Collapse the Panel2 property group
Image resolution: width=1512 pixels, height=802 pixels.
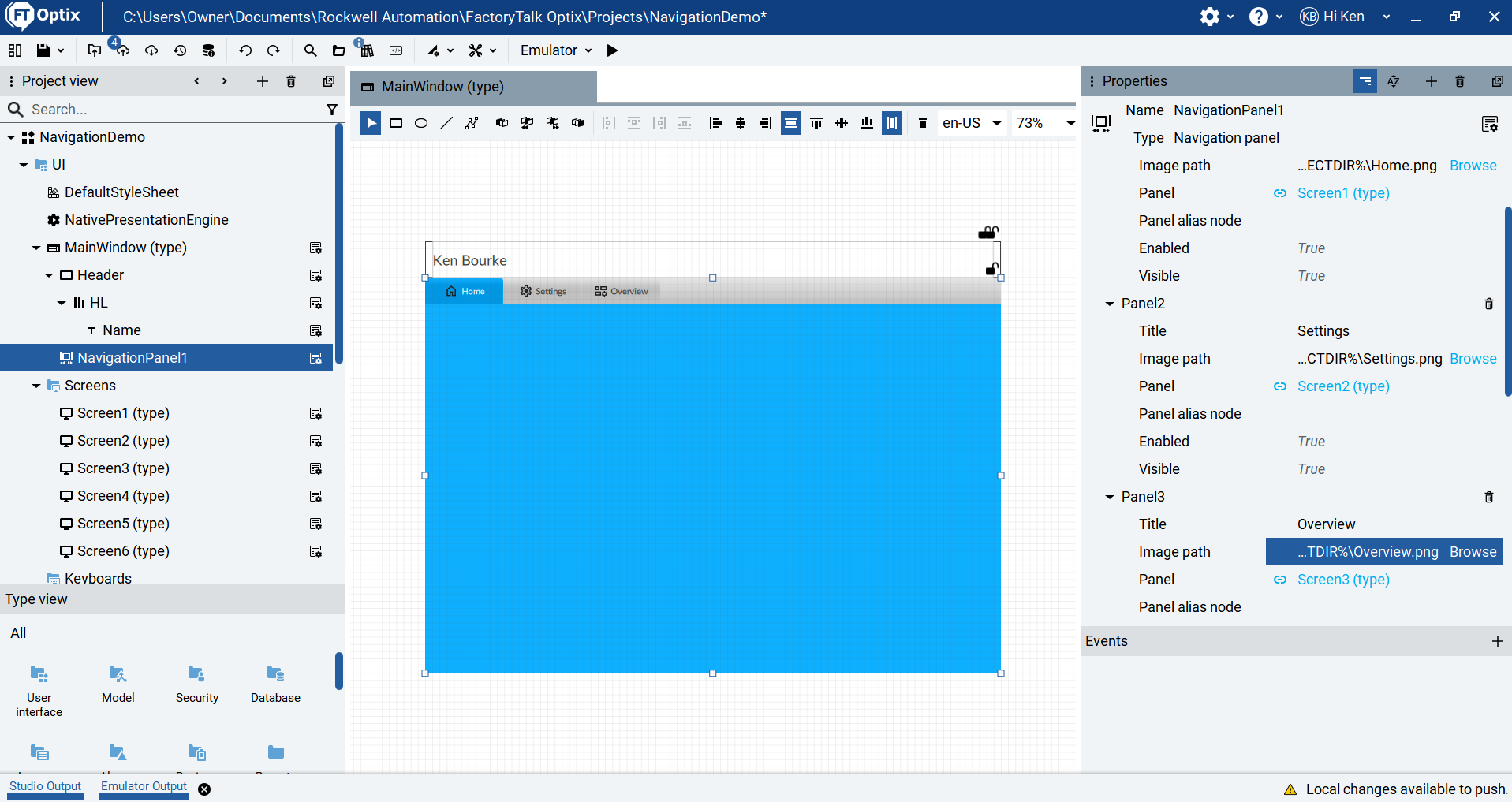1110,304
